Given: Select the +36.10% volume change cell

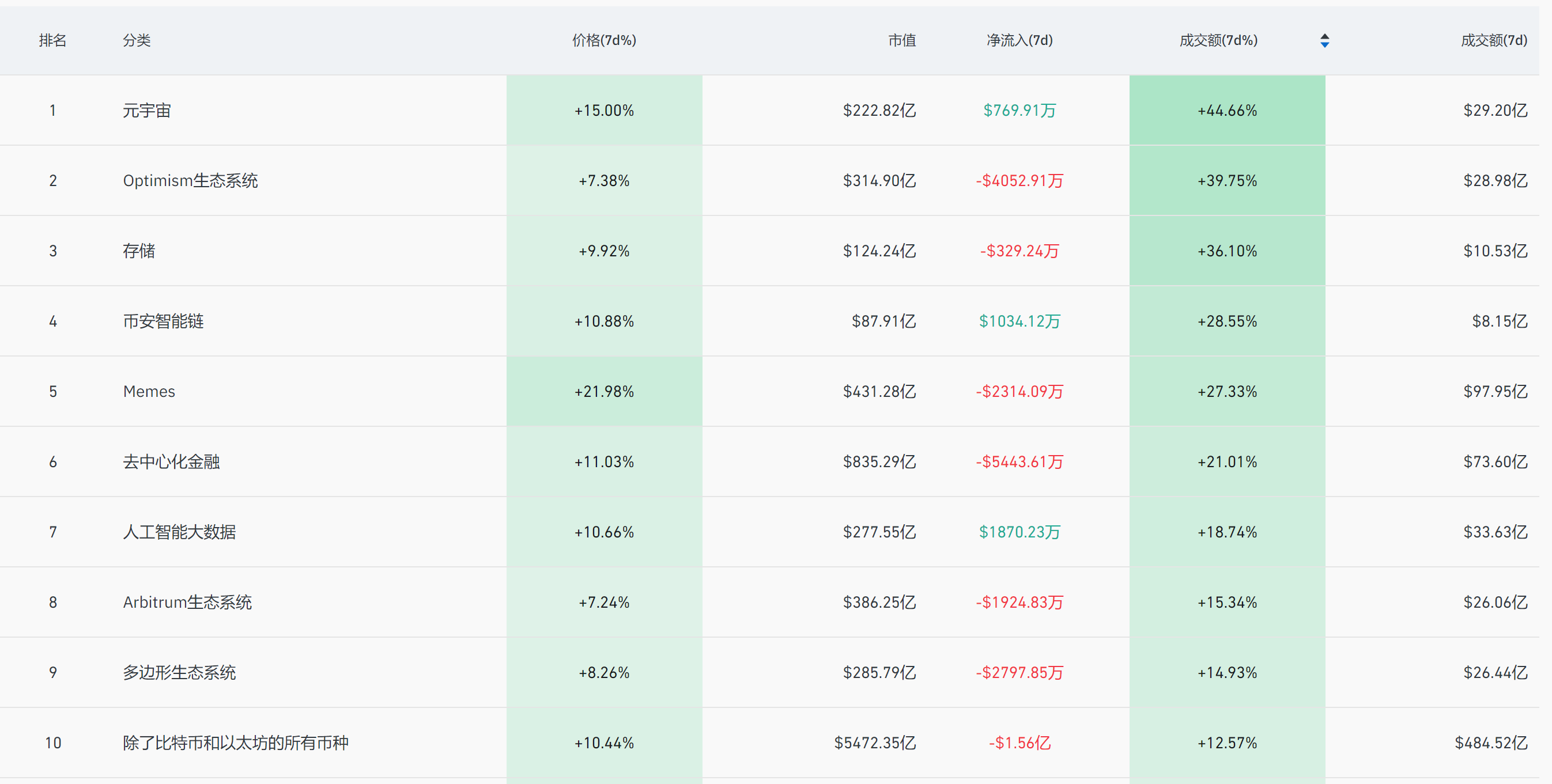Looking at the screenshot, I should pos(1228,251).
